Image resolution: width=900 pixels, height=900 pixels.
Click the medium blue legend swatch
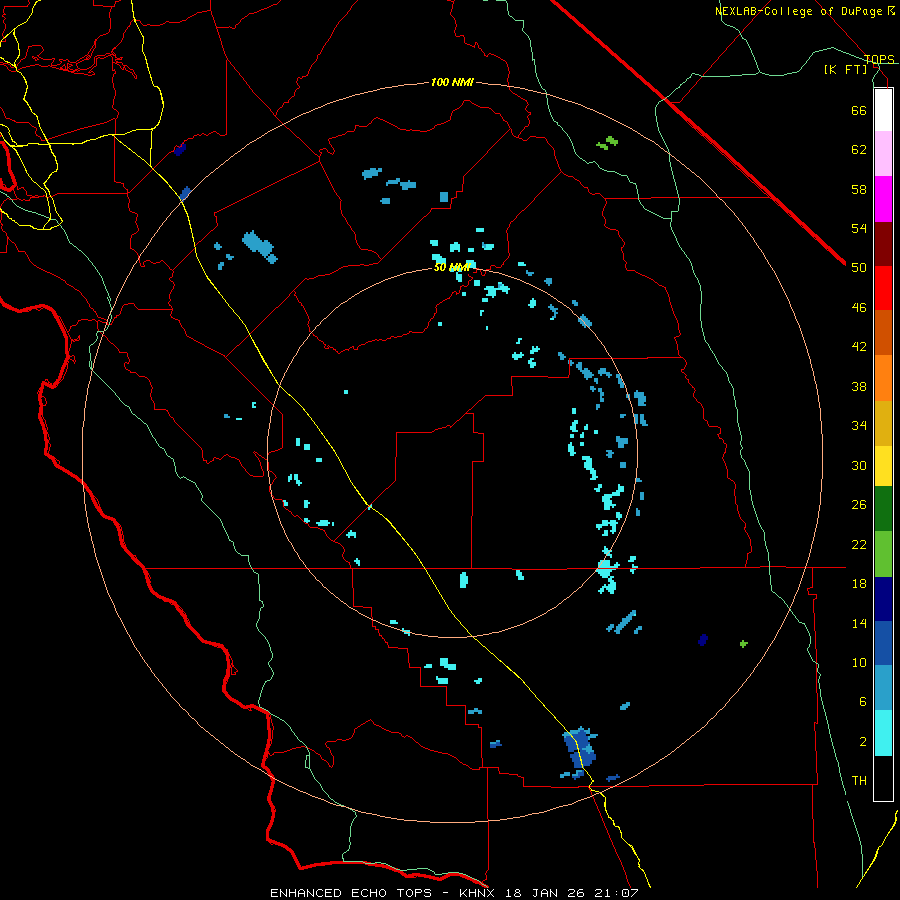[x=883, y=643]
